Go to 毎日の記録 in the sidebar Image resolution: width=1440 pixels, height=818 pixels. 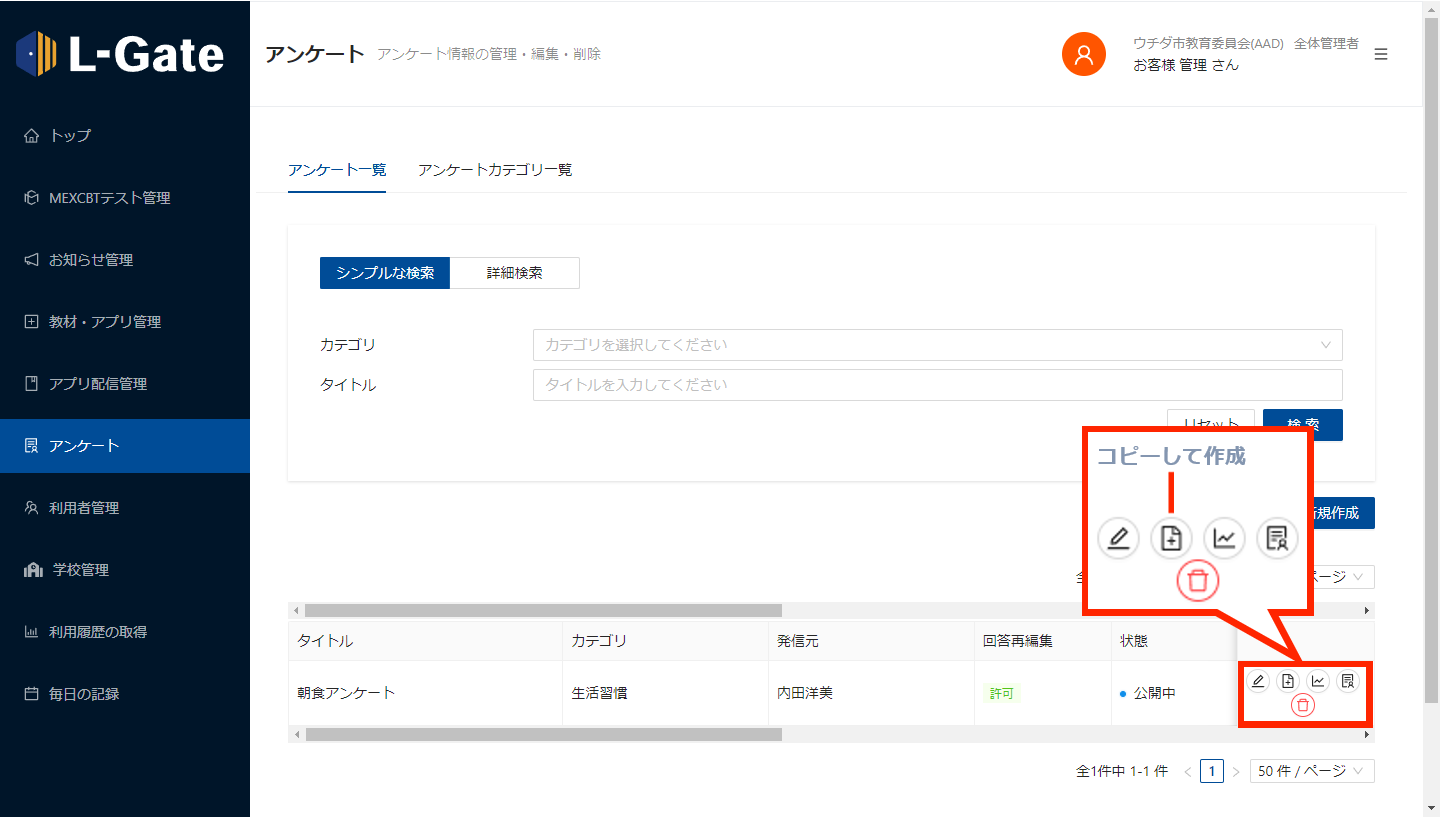[84, 694]
